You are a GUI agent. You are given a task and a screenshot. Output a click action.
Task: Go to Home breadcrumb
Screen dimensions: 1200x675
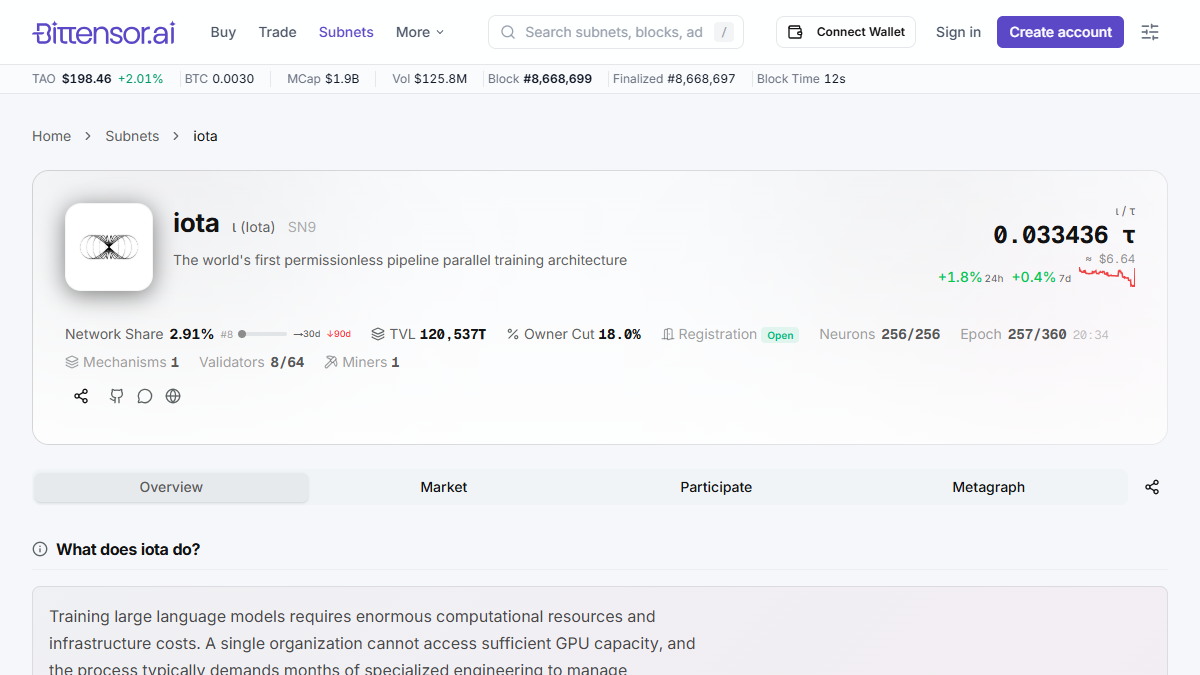tap(51, 136)
